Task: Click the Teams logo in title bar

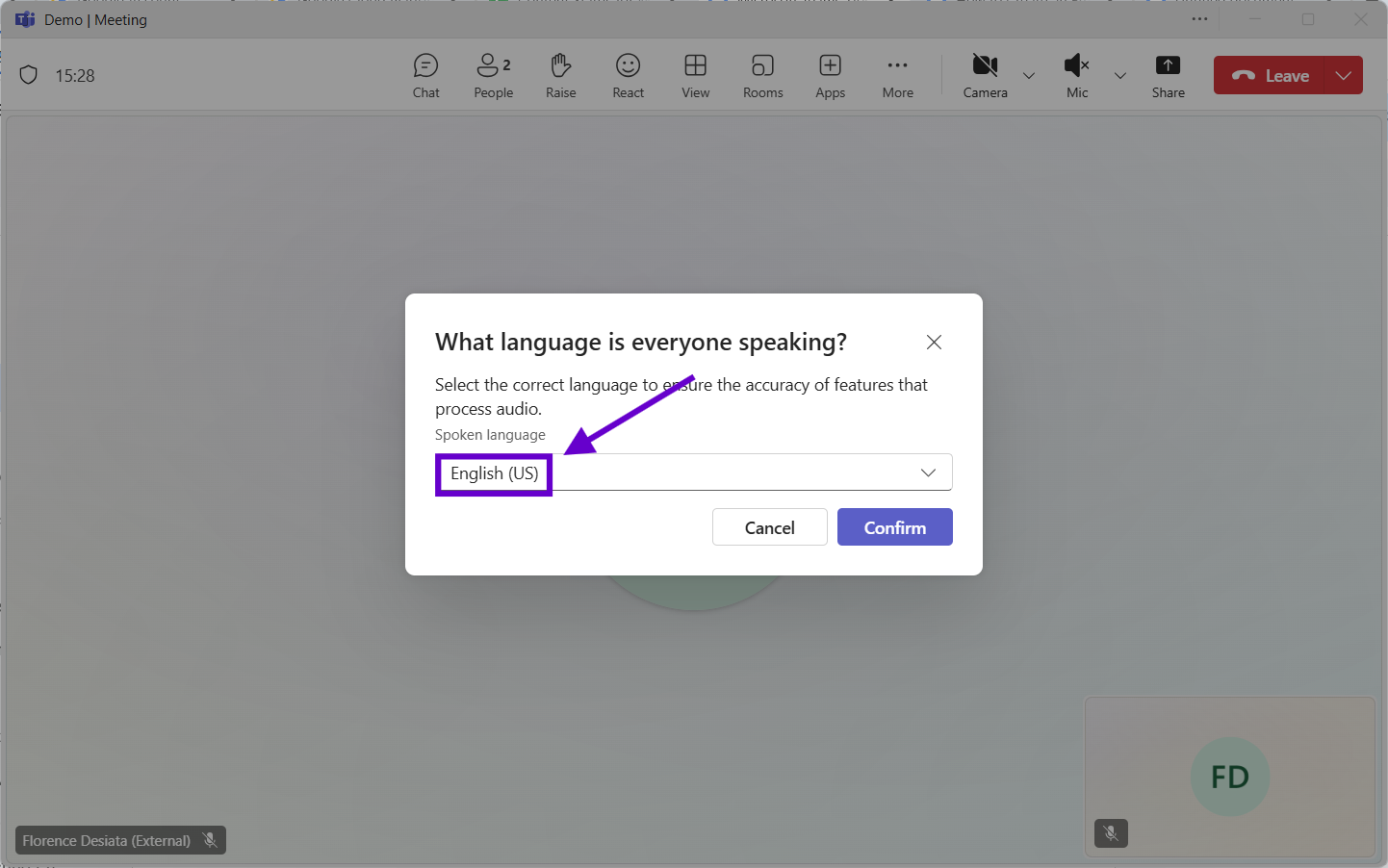Action: 25,19
